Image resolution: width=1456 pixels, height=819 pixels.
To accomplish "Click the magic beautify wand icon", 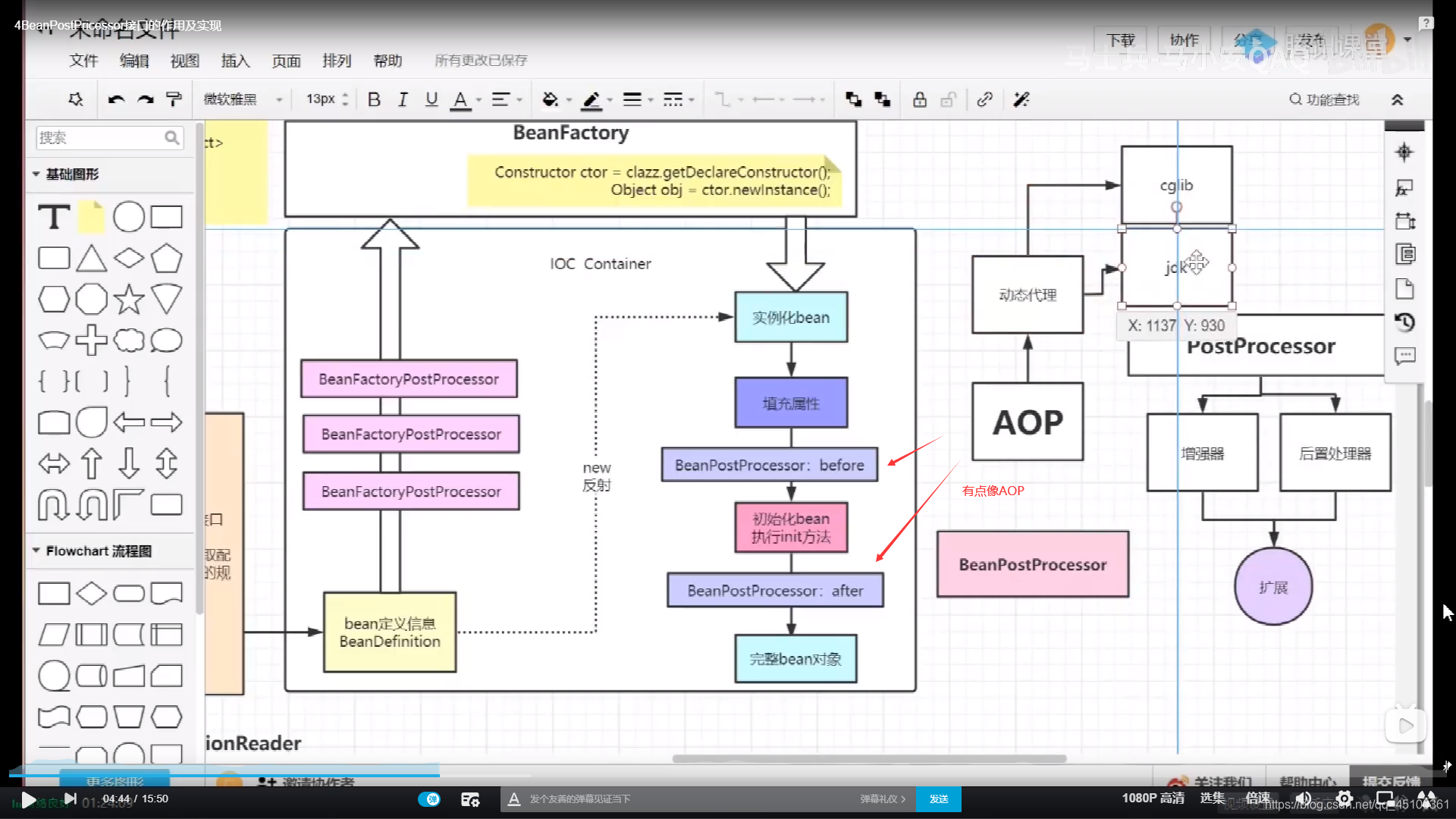I will (x=1021, y=99).
